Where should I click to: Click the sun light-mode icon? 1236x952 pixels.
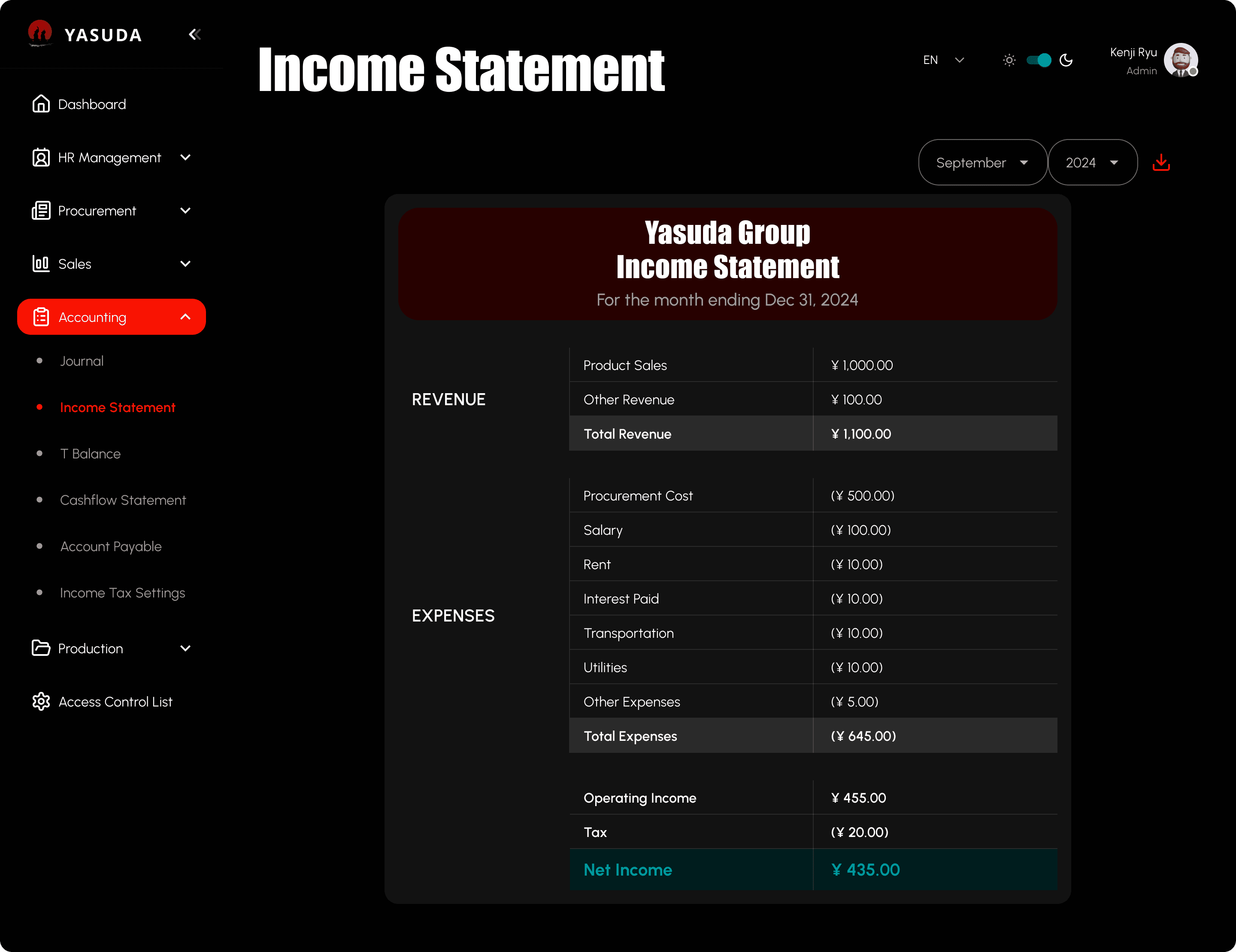[1009, 60]
